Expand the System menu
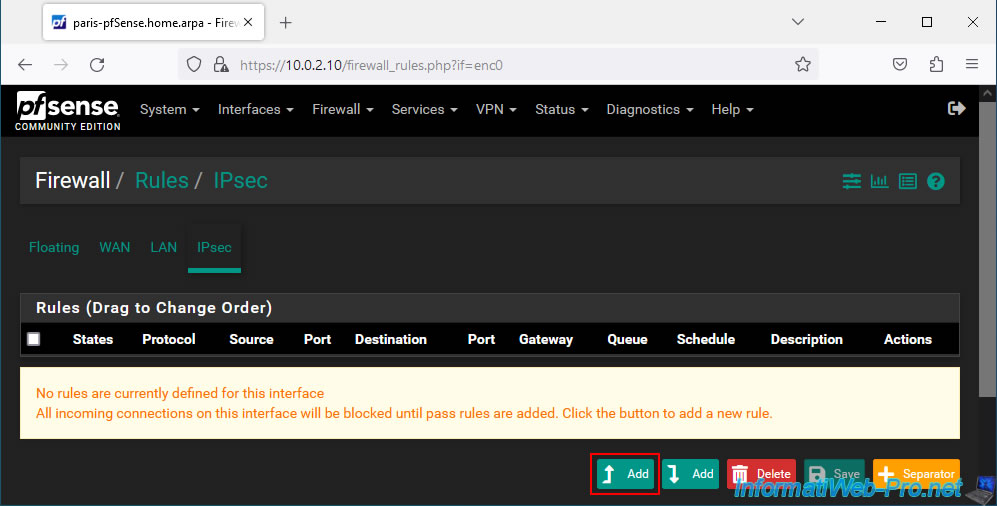This screenshot has height=506, width=997. tap(170, 109)
